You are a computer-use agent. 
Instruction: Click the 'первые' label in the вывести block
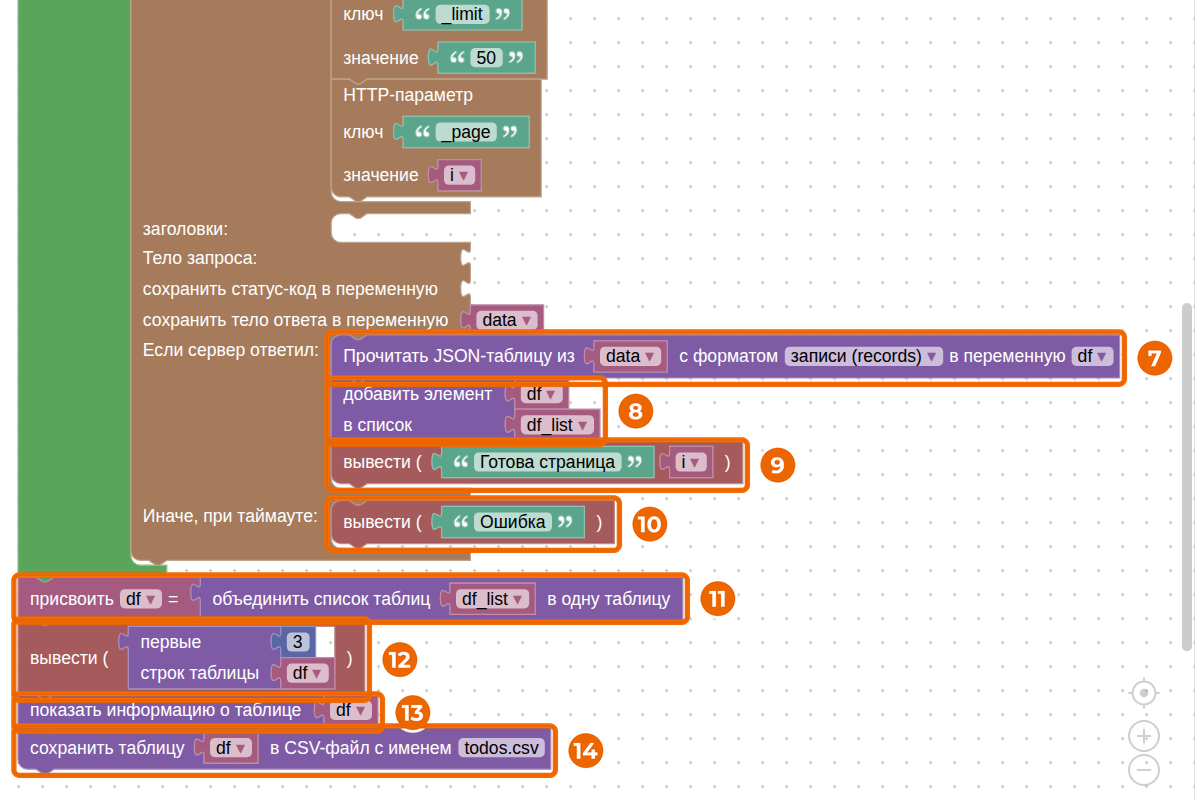(x=171, y=642)
